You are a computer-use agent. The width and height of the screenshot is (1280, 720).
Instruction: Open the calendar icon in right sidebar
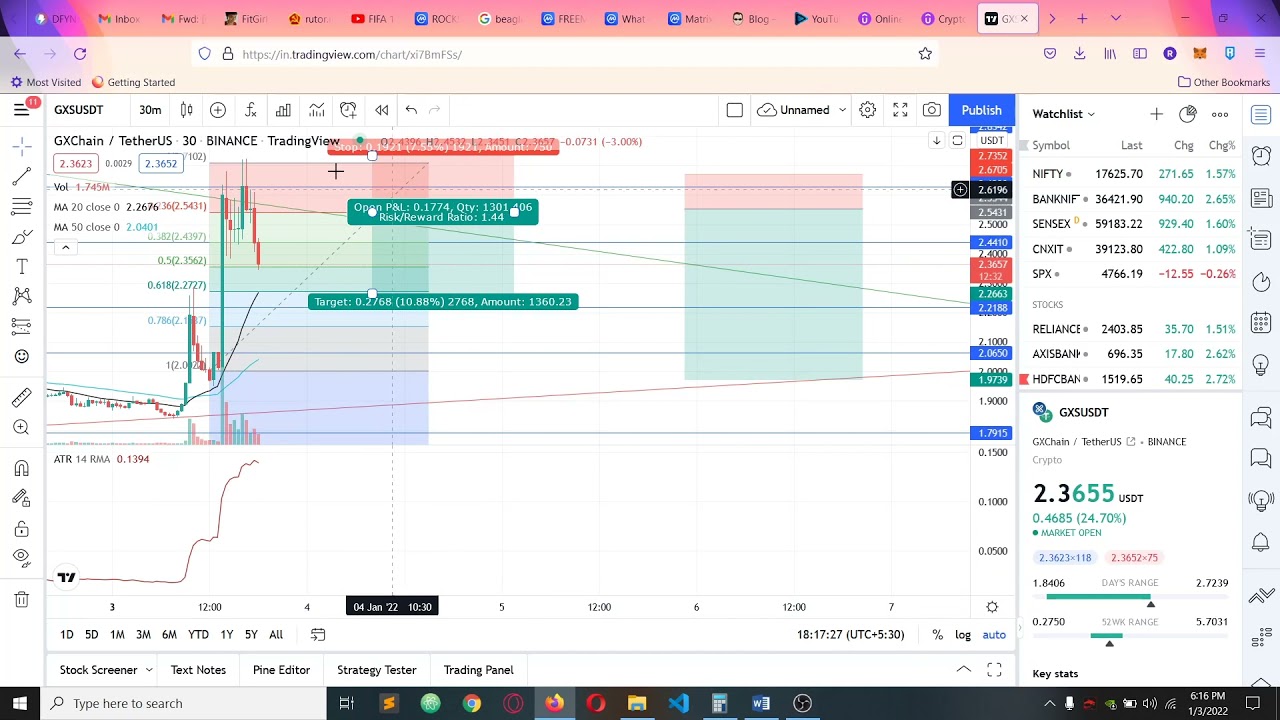(1261, 323)
